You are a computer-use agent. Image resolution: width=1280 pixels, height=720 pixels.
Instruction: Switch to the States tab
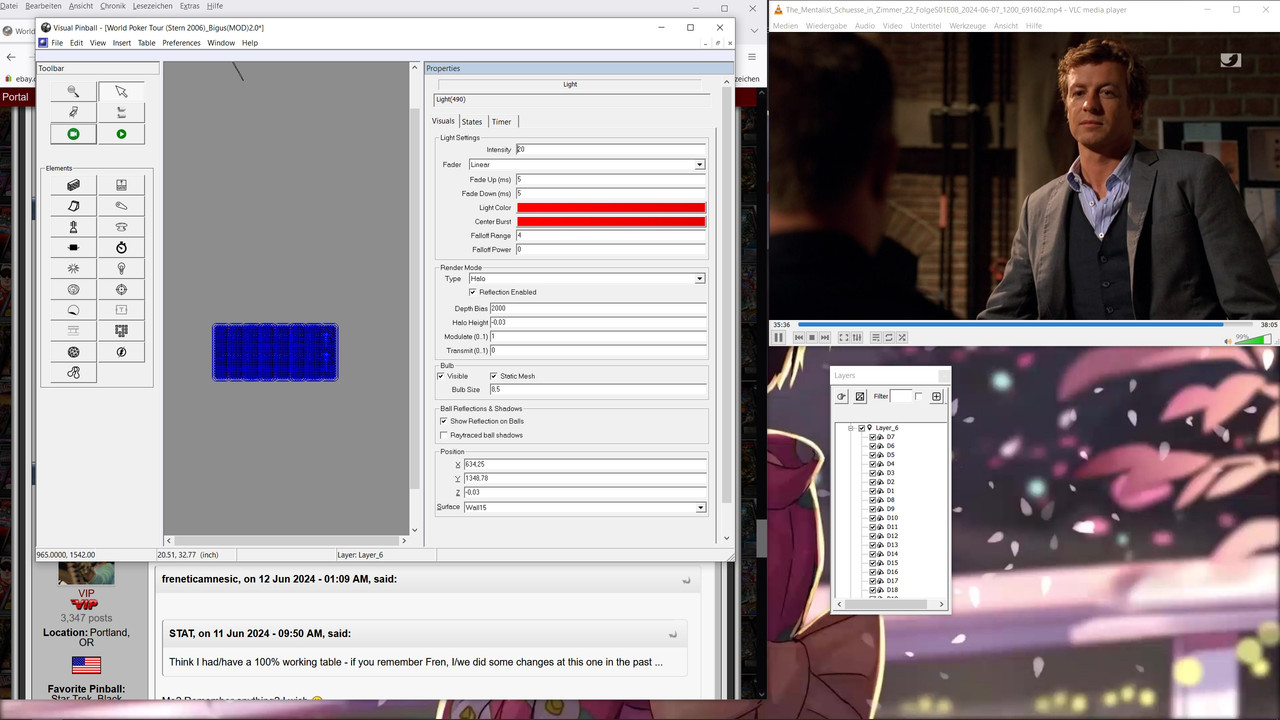tap(472, 122)
